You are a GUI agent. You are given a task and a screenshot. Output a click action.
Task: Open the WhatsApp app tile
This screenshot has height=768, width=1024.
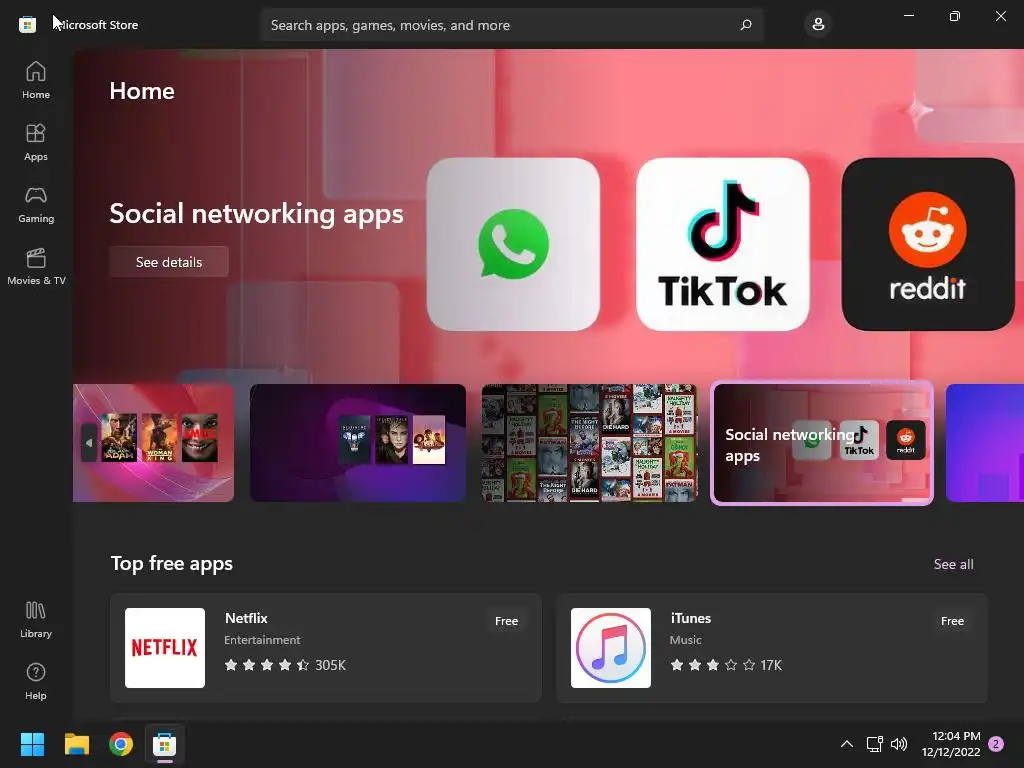pos(513,244)
